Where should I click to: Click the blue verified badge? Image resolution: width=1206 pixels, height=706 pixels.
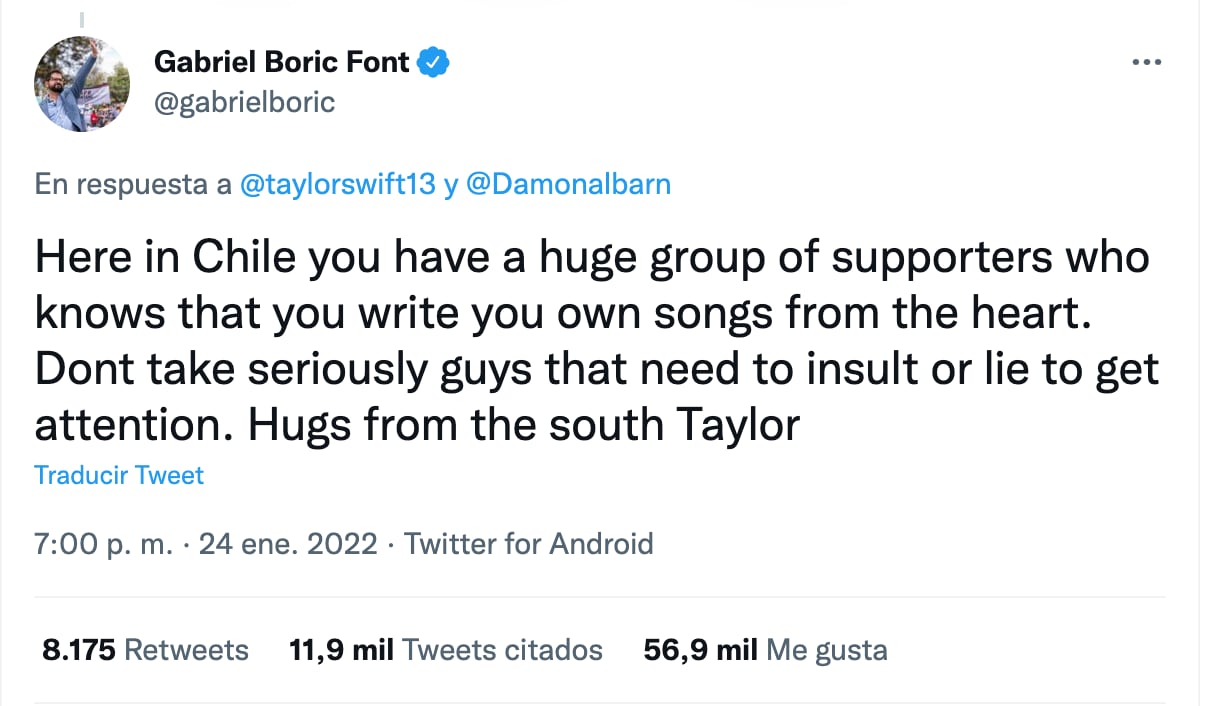click(433, 62)
